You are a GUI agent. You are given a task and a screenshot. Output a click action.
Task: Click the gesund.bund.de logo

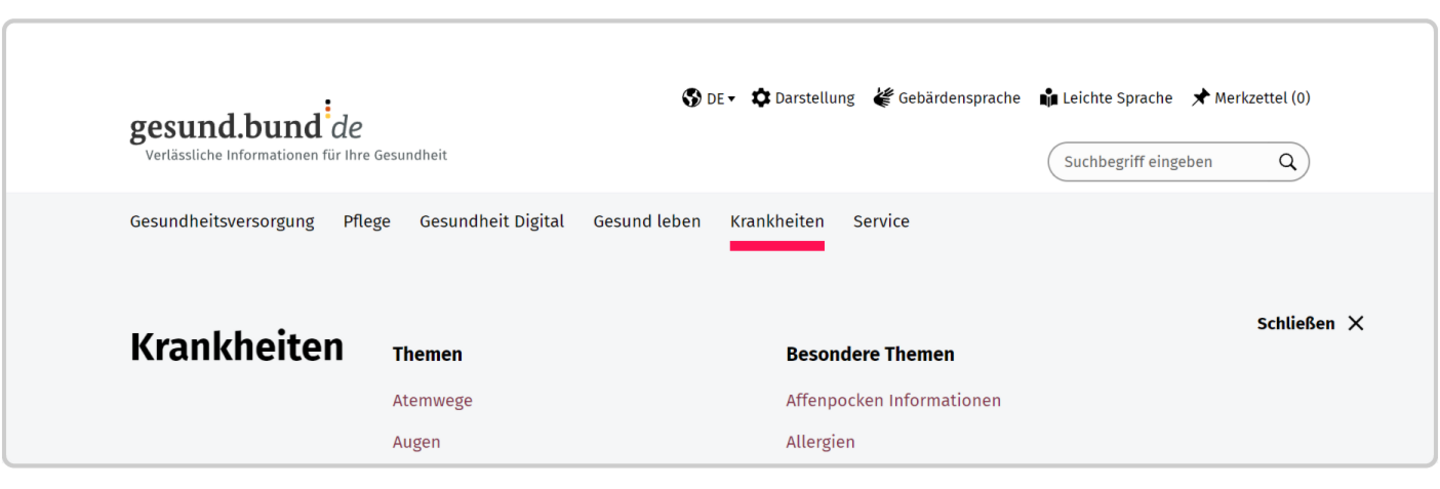click(246, 127)
